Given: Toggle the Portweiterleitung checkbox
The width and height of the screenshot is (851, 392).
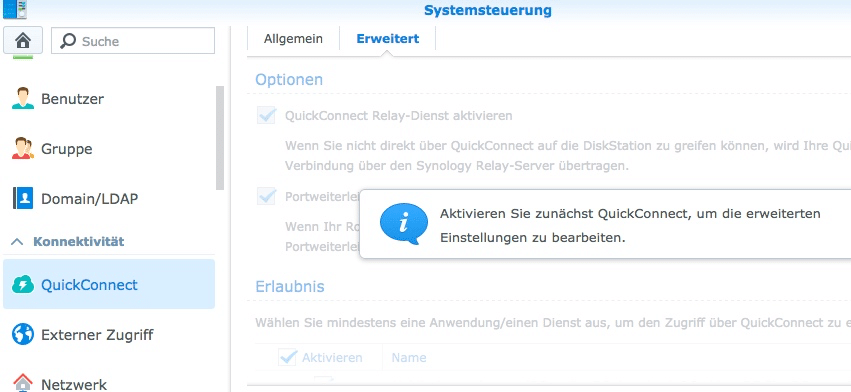Looking at the screenshot, I should pyautogui.click(x=266, y=196).
